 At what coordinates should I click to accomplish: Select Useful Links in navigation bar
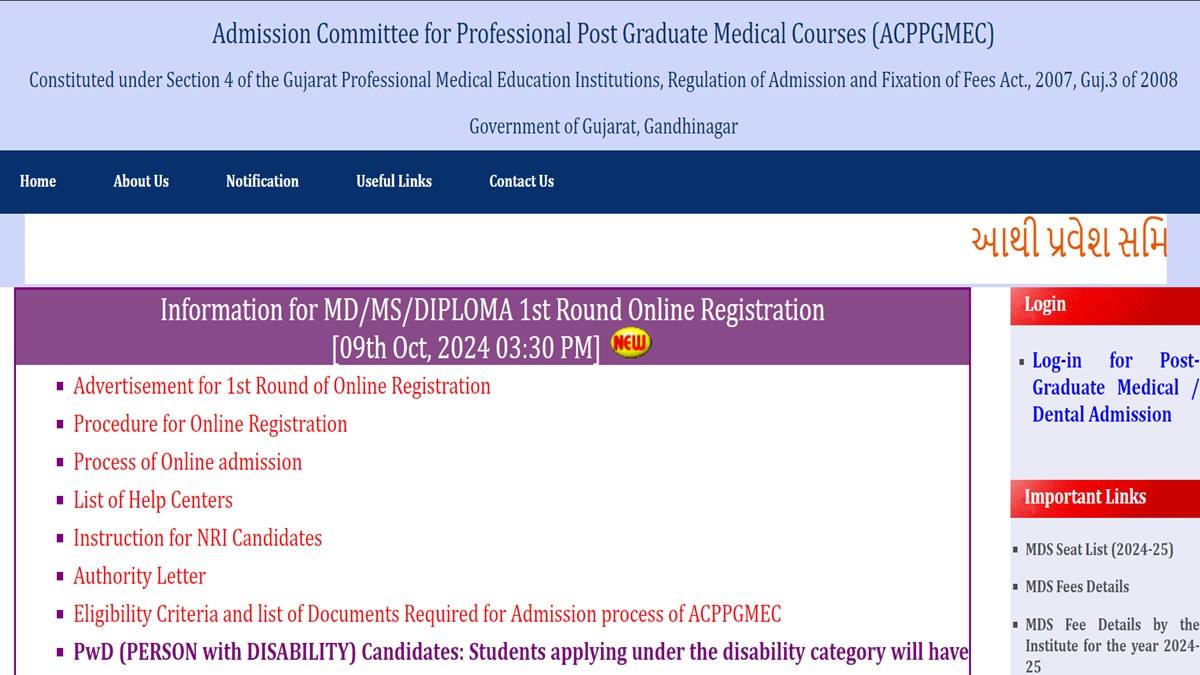(x=394, y=181)
